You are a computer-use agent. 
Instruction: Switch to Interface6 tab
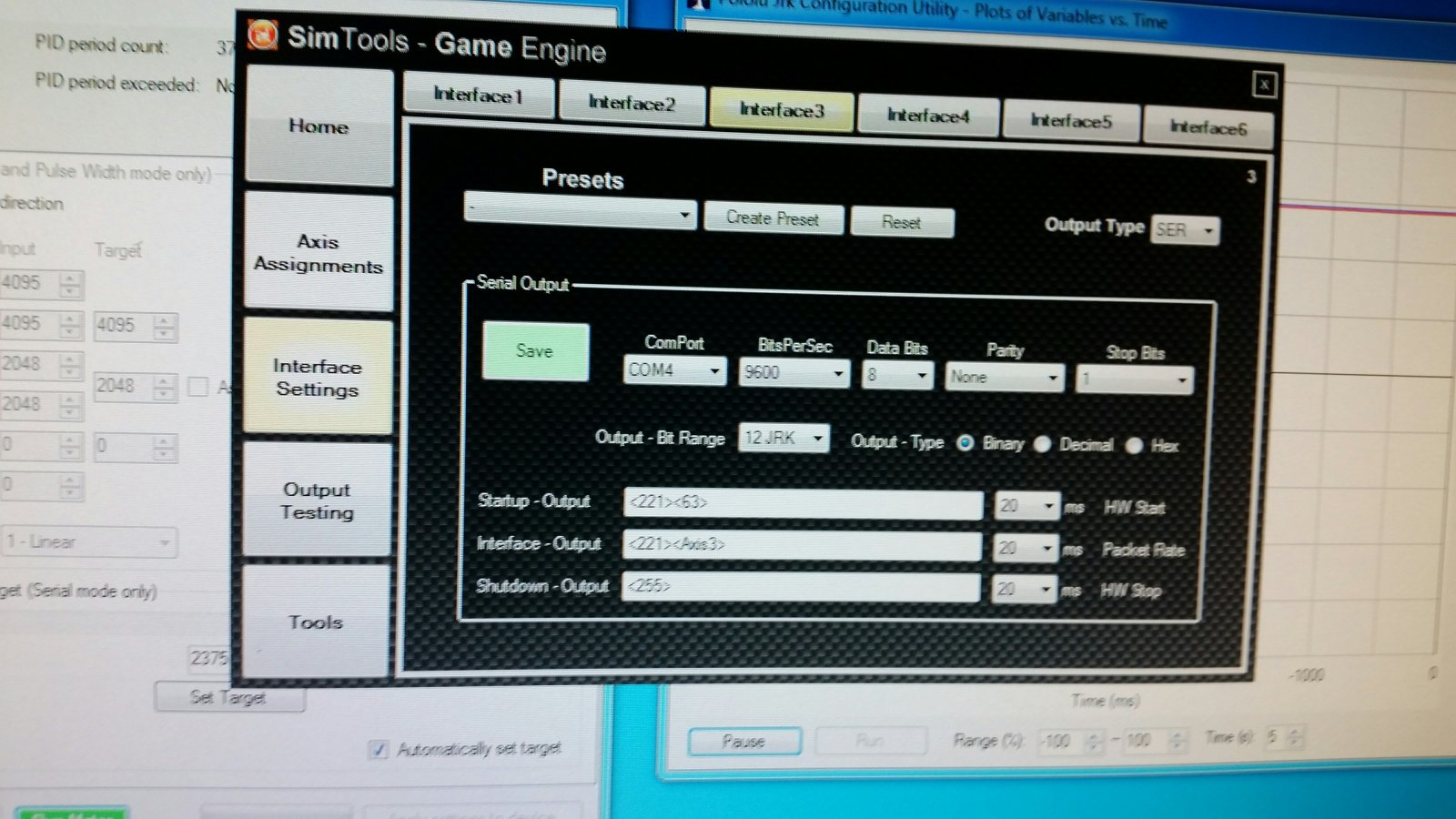1208,127
